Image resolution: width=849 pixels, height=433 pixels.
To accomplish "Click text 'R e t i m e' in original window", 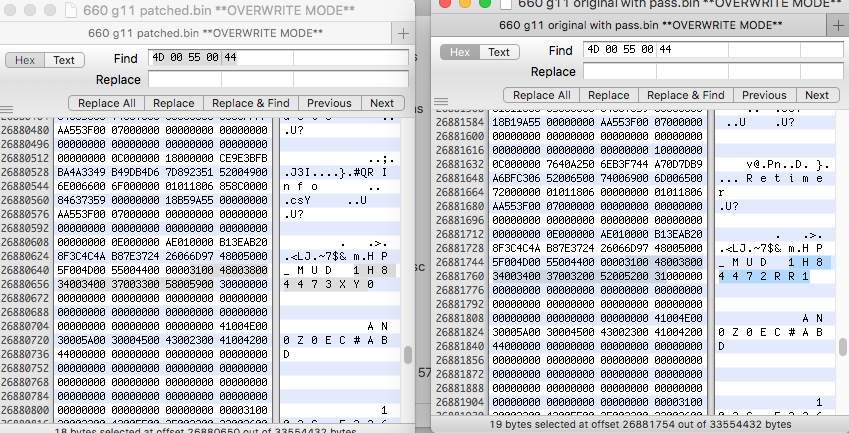I will (785, 178).
